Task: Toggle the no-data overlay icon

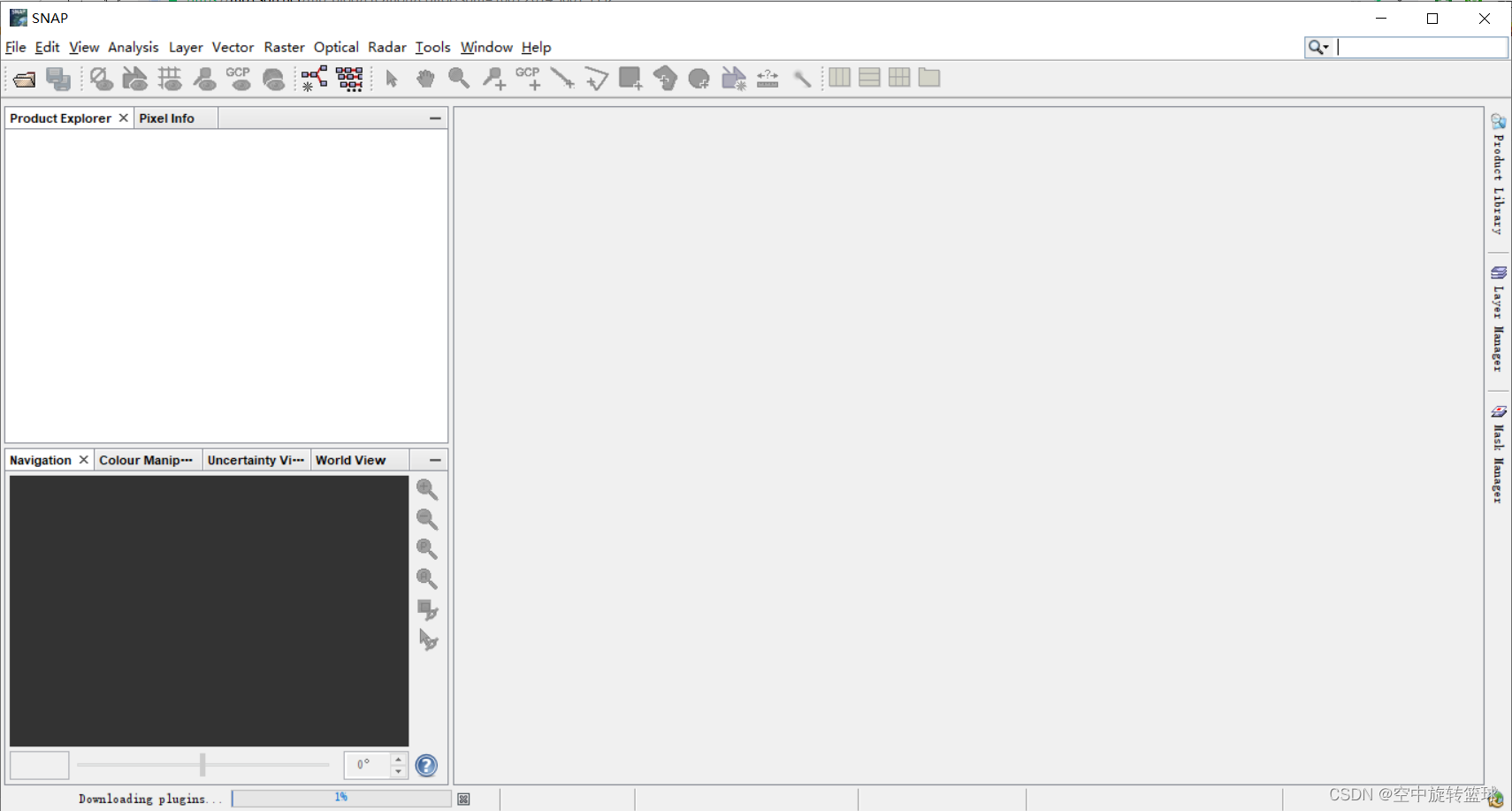Action: click(101, 79)
